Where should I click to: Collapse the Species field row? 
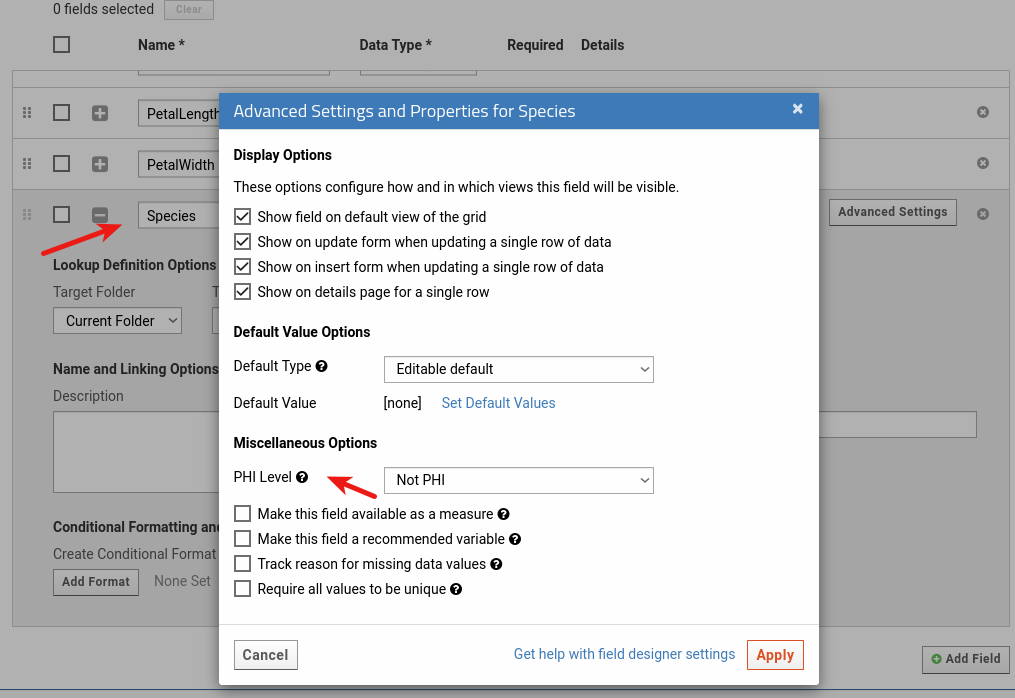[100, 215]
